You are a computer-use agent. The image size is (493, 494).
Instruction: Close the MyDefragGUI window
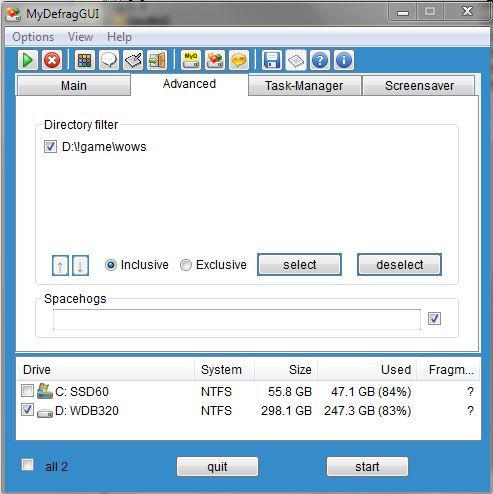pyautogui.click(x=467, y=12)
